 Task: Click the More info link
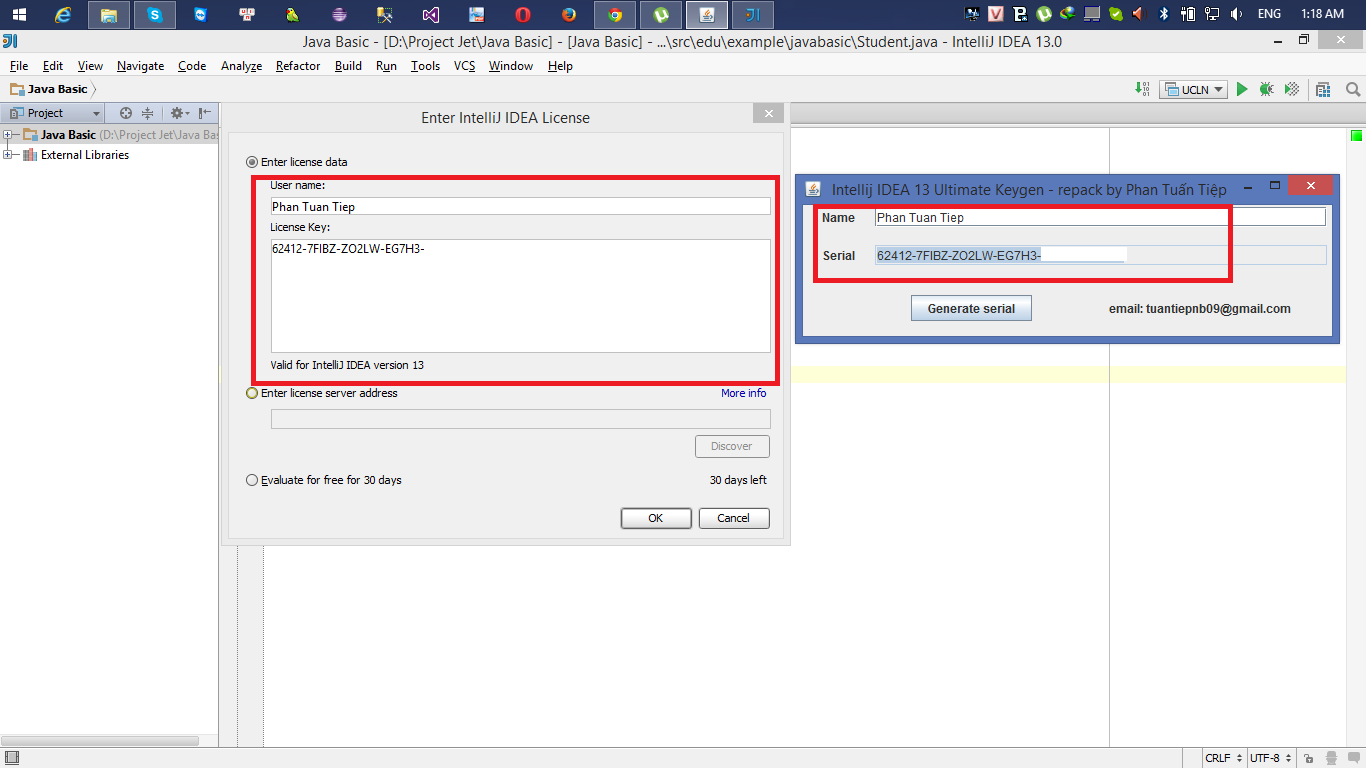click(x=743, y=393)
